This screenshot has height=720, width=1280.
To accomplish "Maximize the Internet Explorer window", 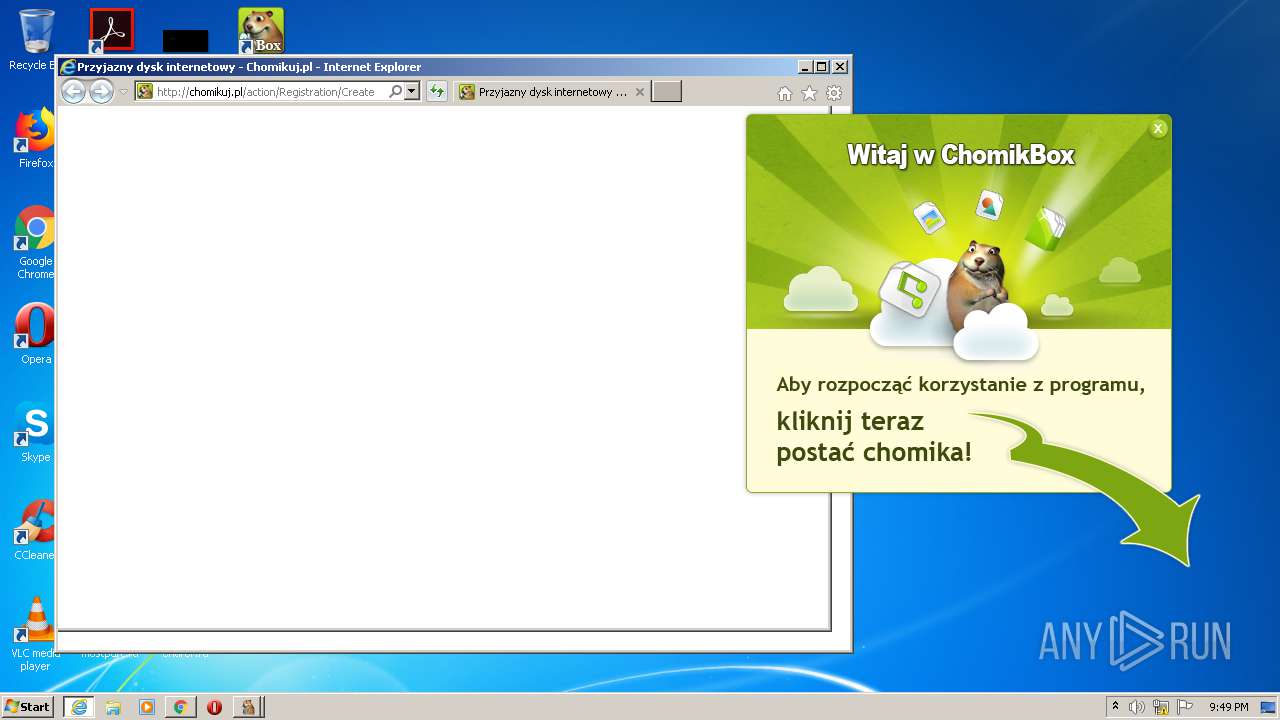I will point(822,67).
